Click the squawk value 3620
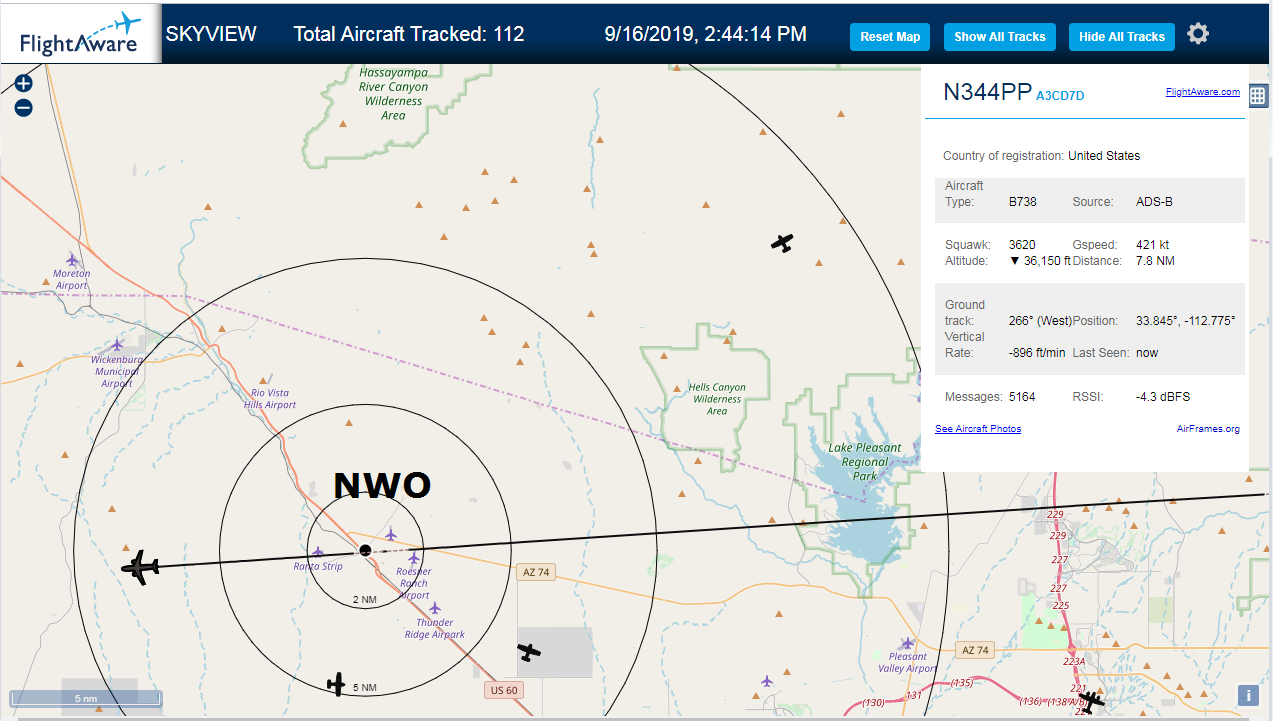 tap(1022, 245)
